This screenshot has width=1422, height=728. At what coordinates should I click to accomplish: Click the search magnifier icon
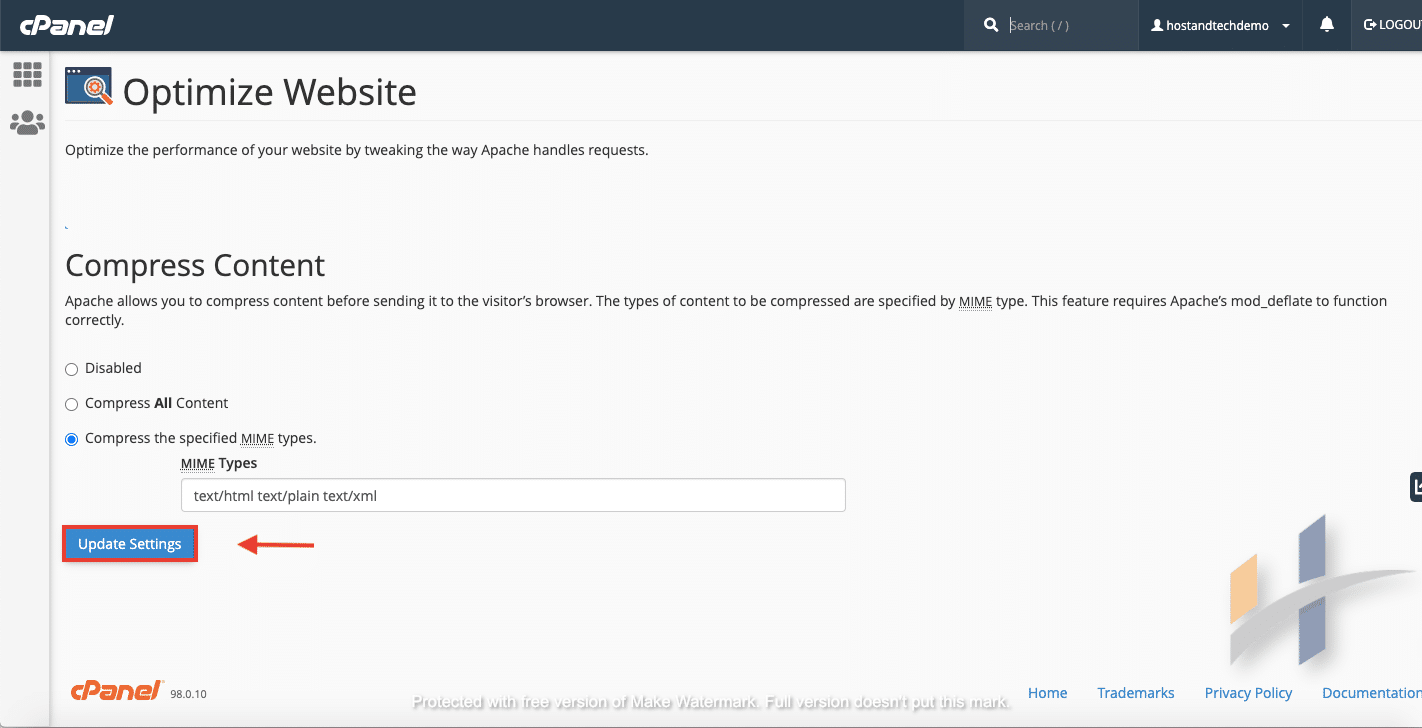[x=990, y=25]
